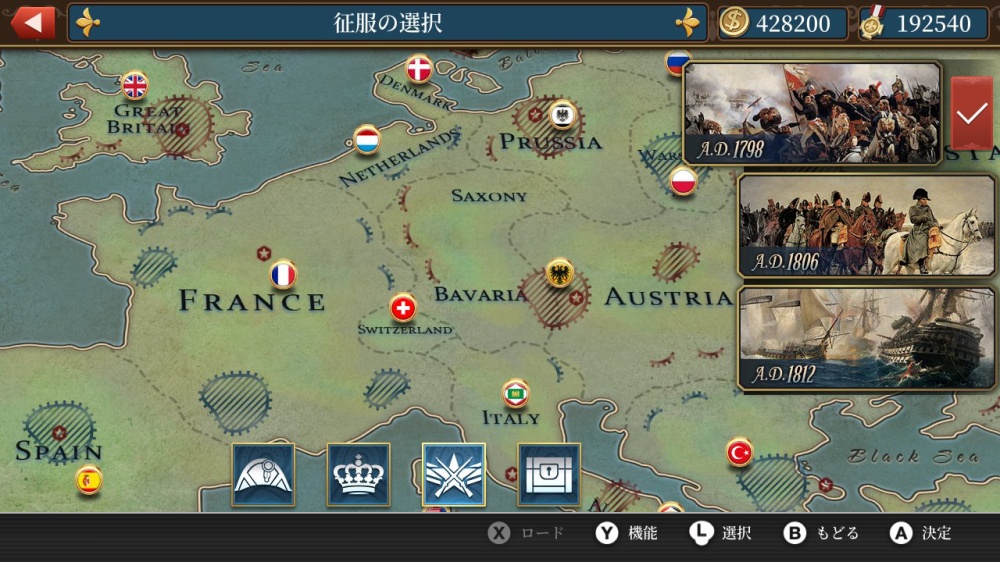Confirm selection with red checkmark button
The height and width of the screenshot is (562, 1000).
(971, 114)
